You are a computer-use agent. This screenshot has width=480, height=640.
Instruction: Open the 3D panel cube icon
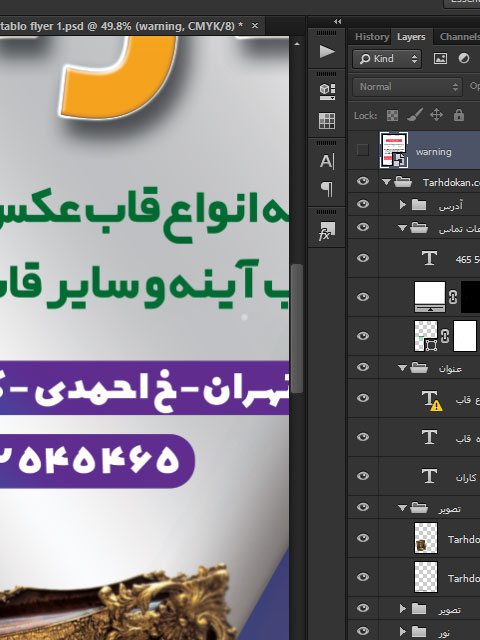(x=327, y=91)
